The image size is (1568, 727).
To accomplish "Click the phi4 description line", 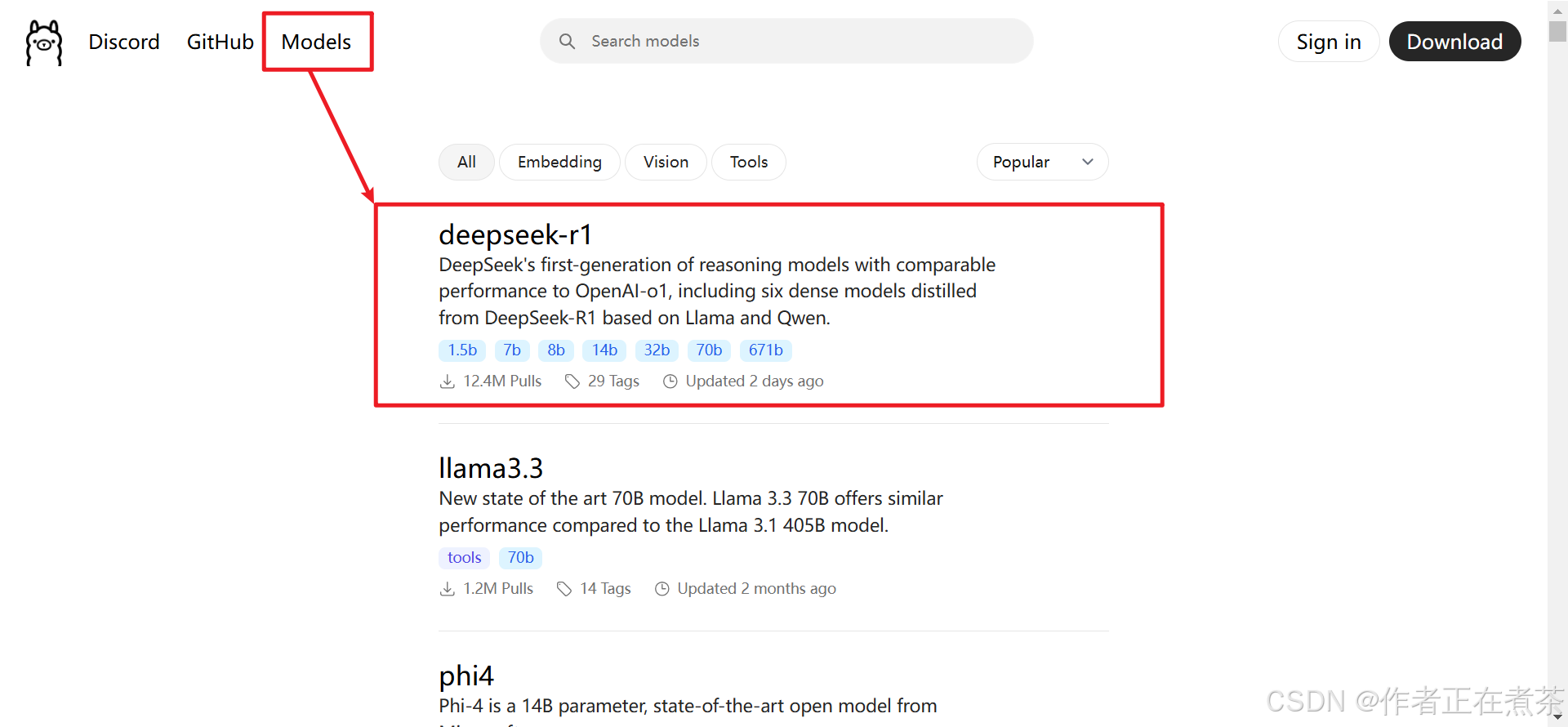I will coord(688,707).
